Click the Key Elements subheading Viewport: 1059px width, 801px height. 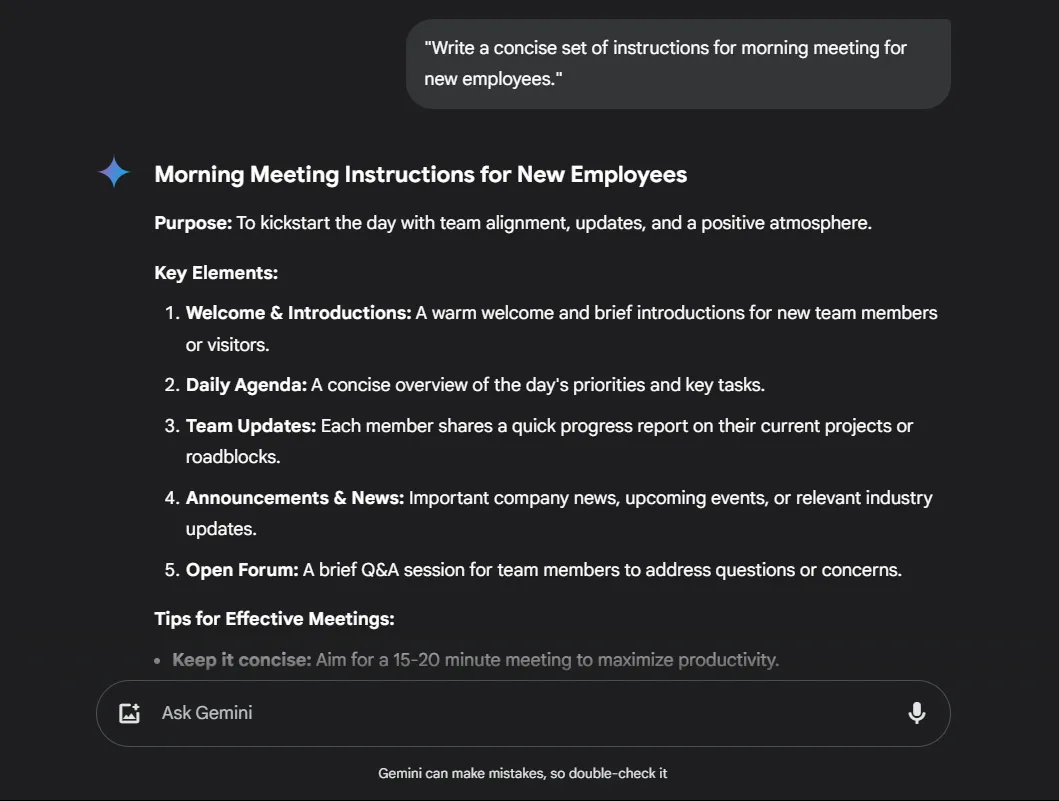[x=216, y=273]
